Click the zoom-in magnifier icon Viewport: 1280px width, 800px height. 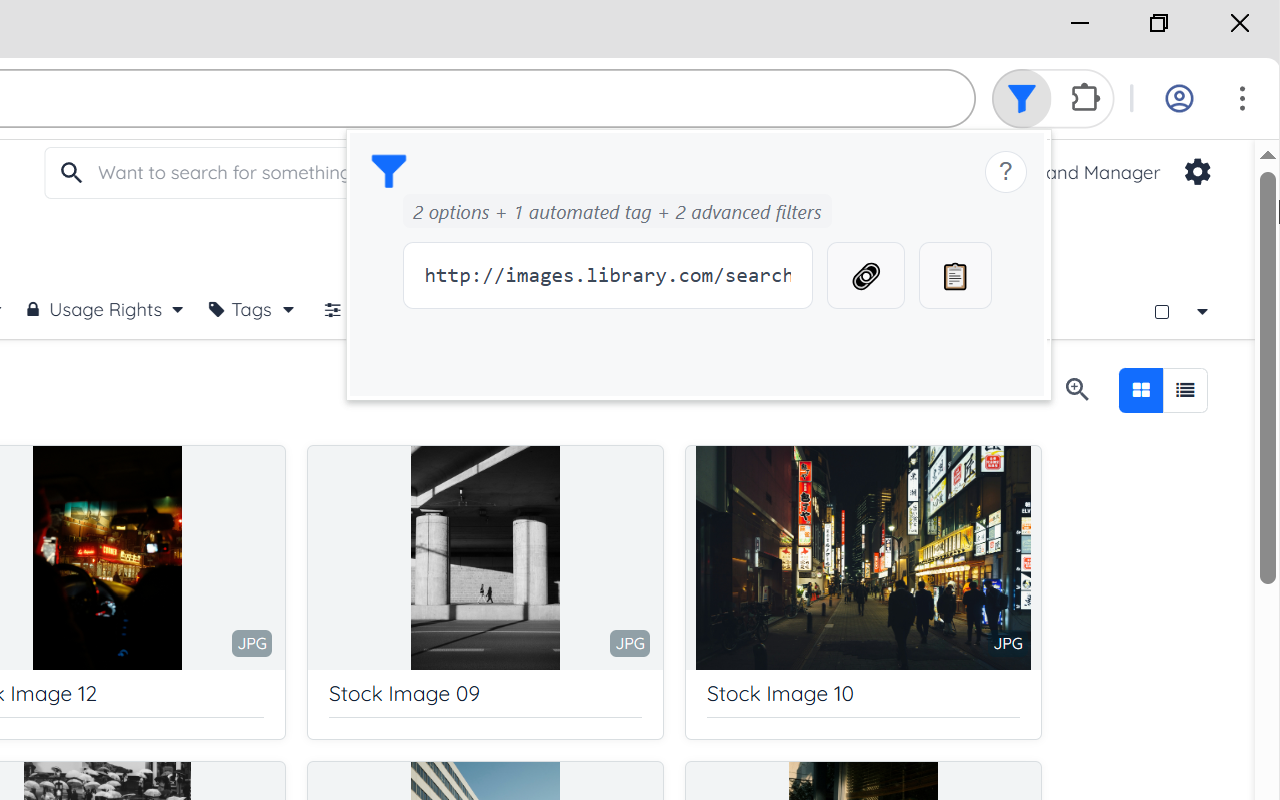coord(1077,390)
